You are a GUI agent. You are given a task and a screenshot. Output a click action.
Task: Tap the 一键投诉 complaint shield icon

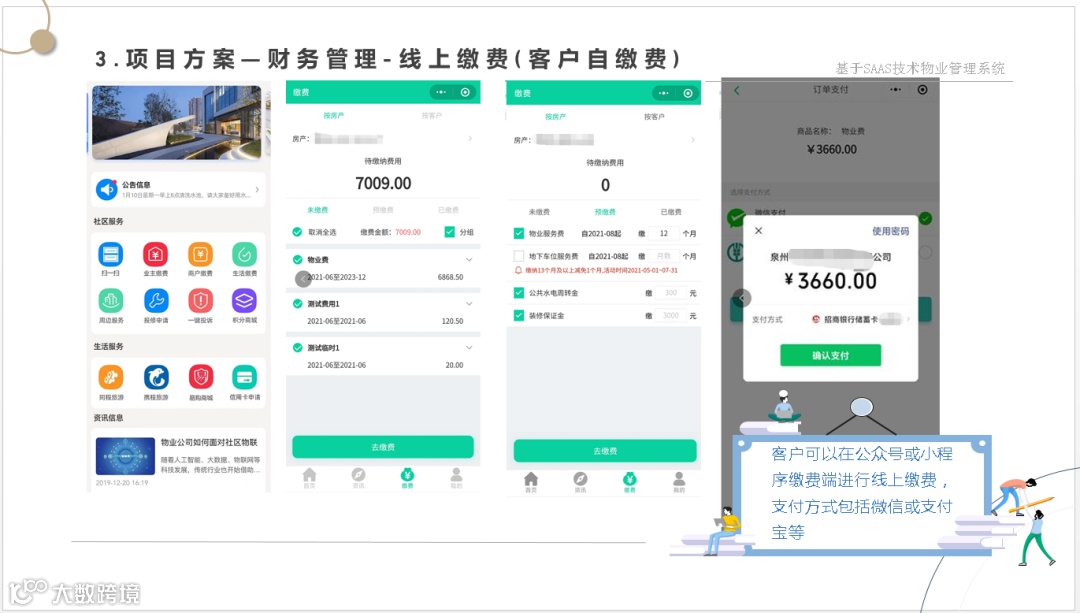(200, 301)
